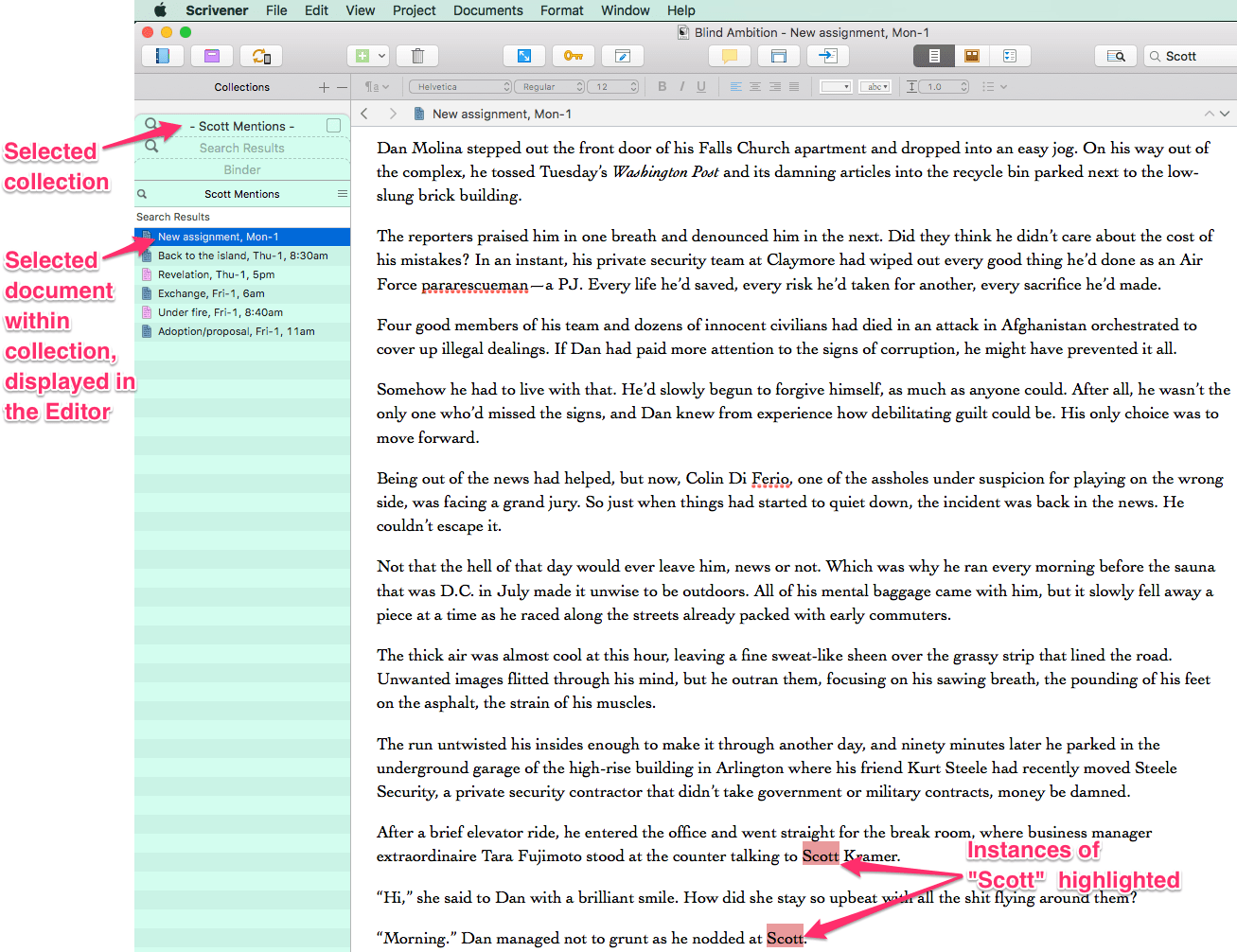Toggle bold formatting

pos(663,87)
